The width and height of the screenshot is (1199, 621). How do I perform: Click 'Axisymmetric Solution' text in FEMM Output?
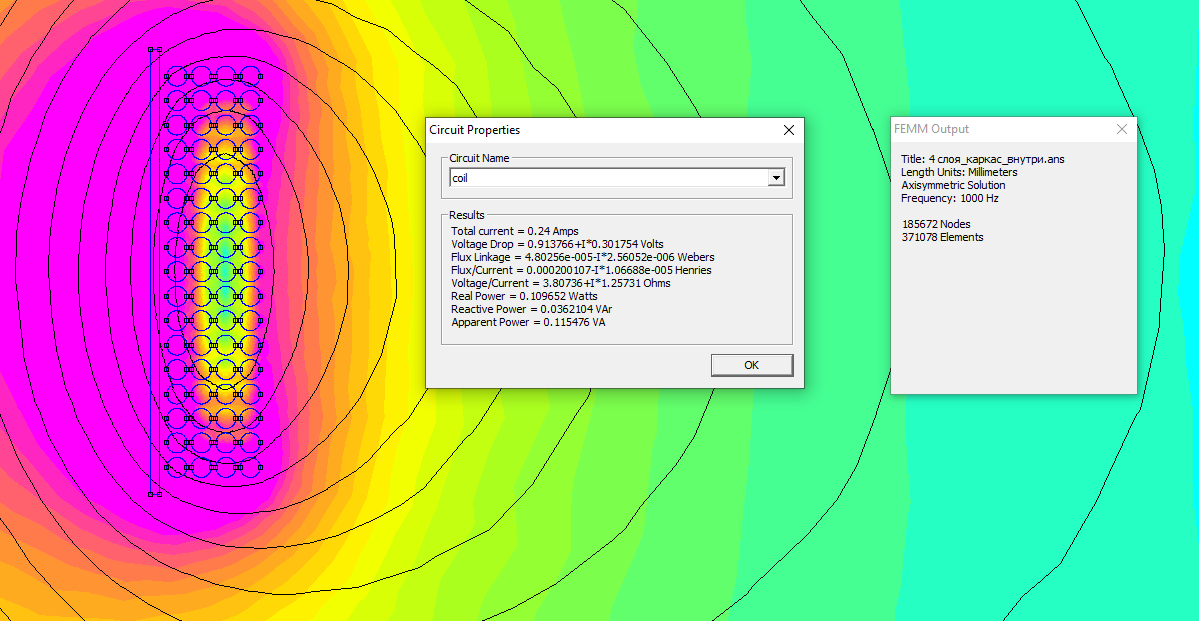[953, 185]
